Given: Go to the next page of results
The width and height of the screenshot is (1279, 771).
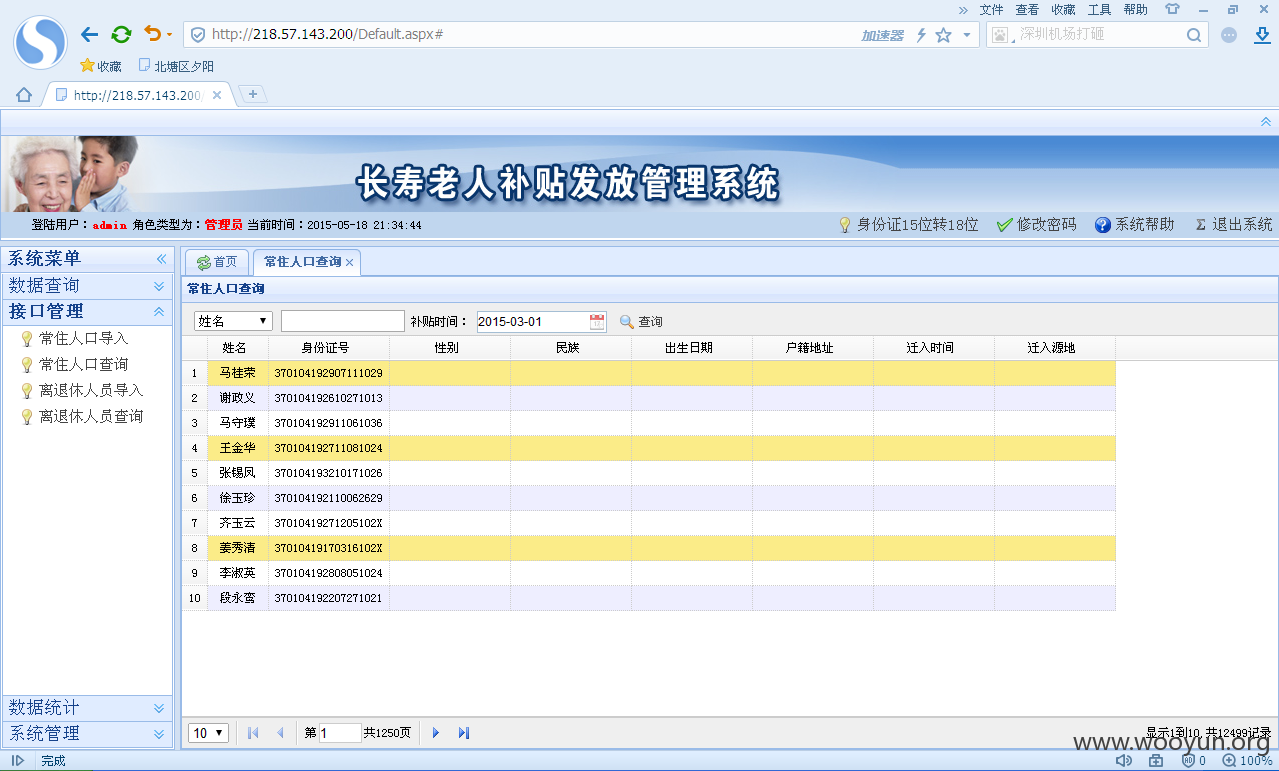Looking at the screenshot, I should click(436, 733).
